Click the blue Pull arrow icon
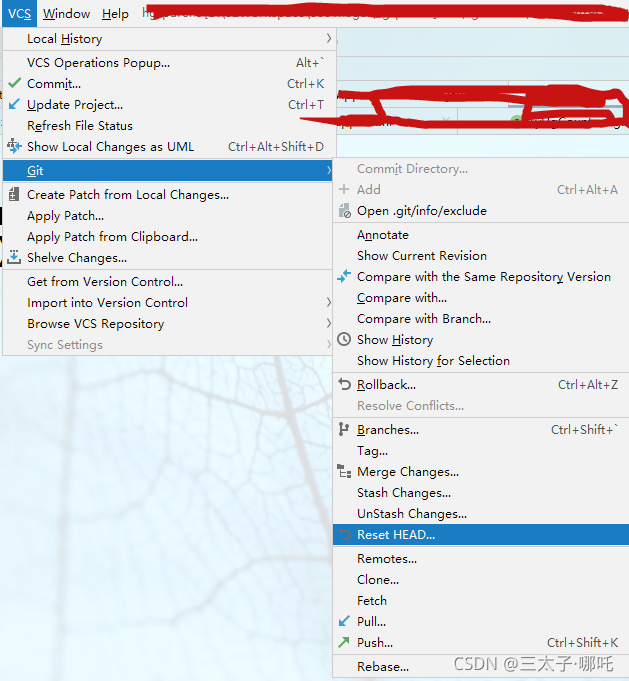Image resolution: width=629 pixels, height=681 pixels. click(344, 621)
